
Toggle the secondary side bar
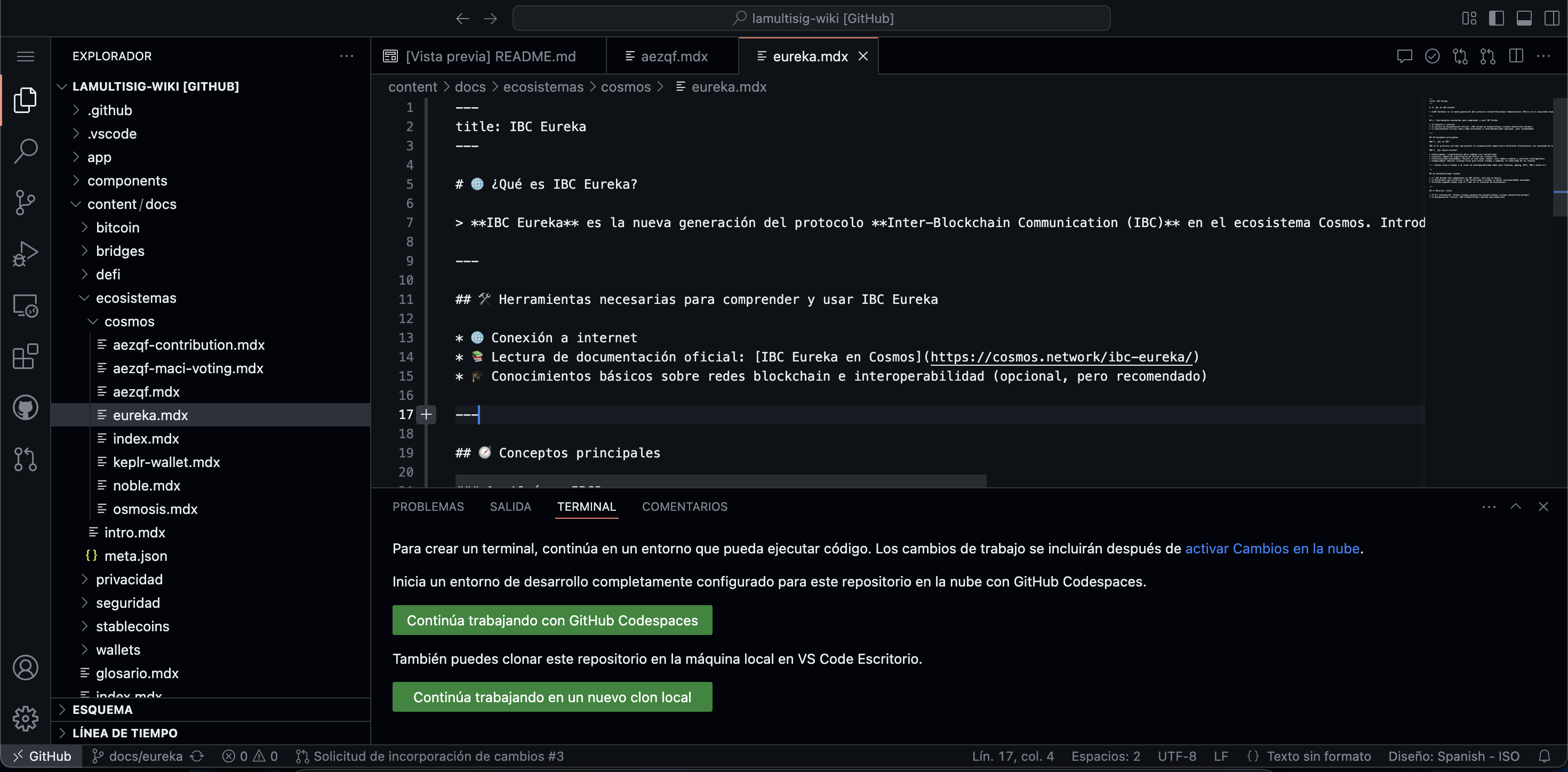click(x=1551, y=18)
